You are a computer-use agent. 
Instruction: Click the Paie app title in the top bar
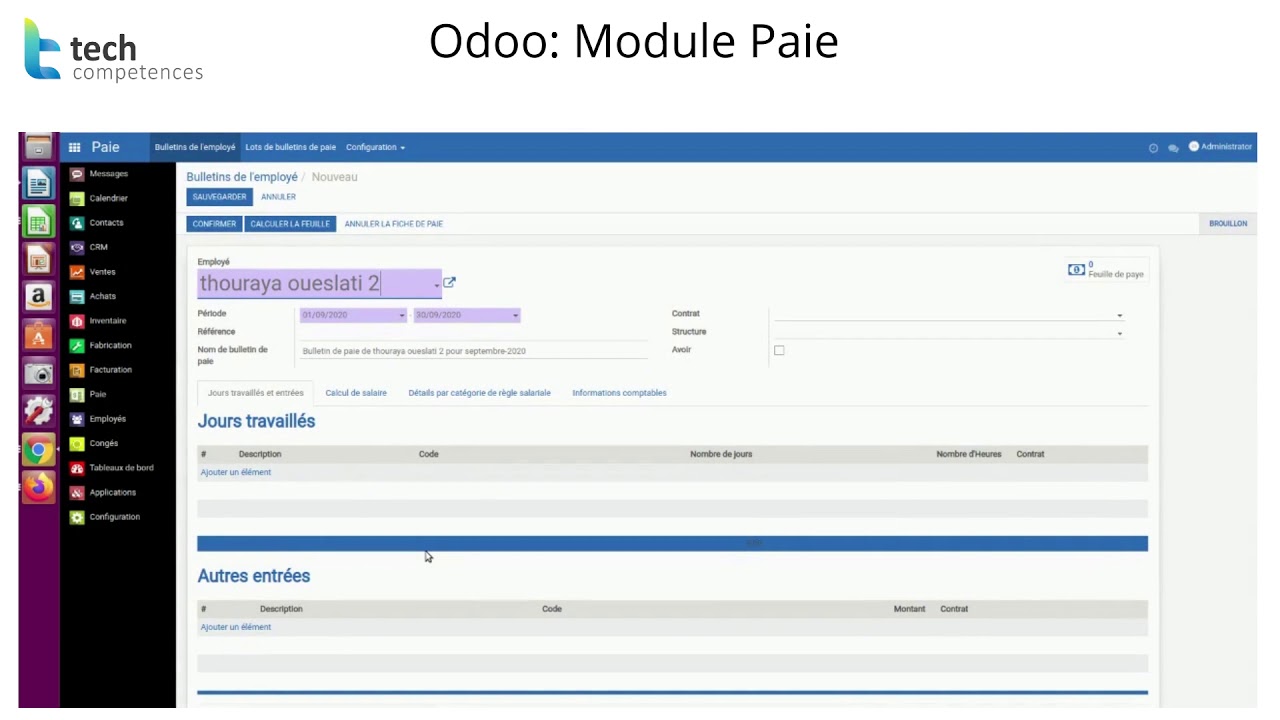(x=105, y=147)
